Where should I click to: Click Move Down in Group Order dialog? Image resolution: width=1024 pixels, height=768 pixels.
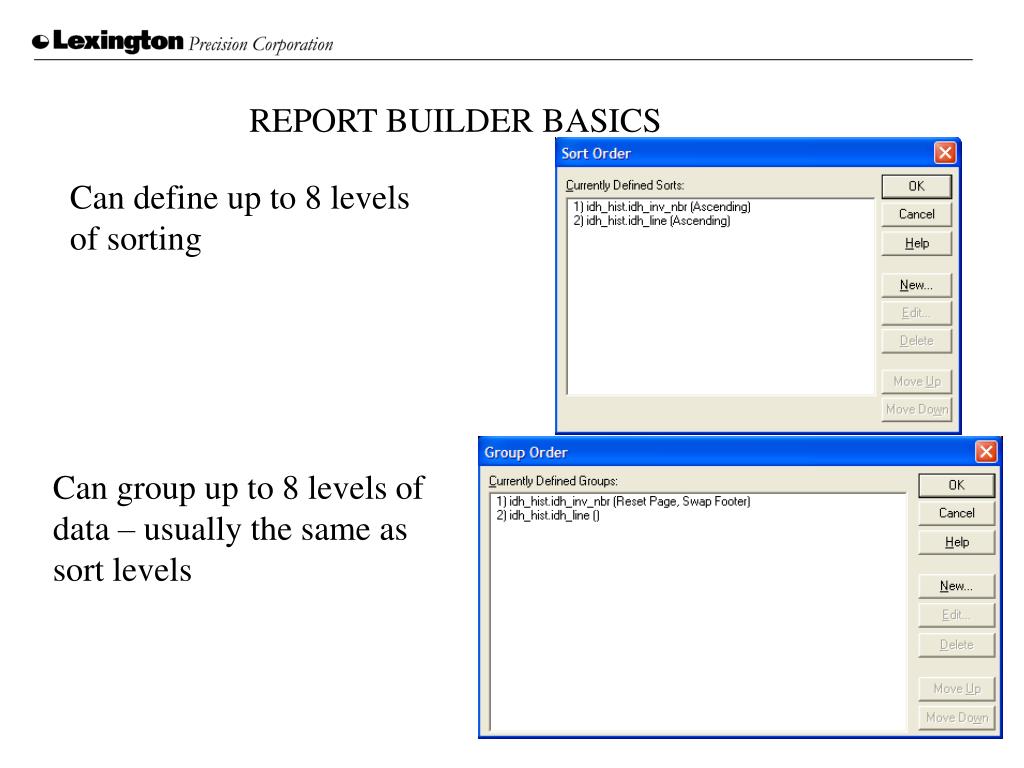coord(956,718)
